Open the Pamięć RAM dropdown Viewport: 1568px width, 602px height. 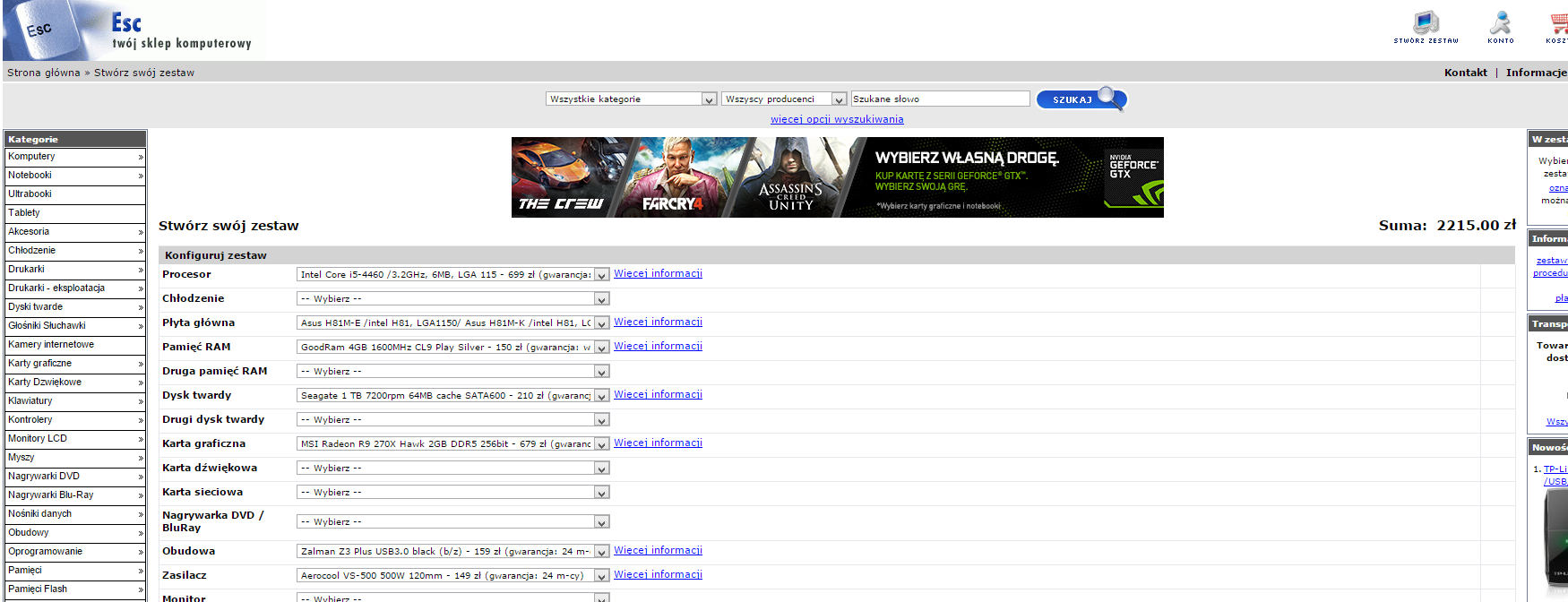click(x=452, y=347)
